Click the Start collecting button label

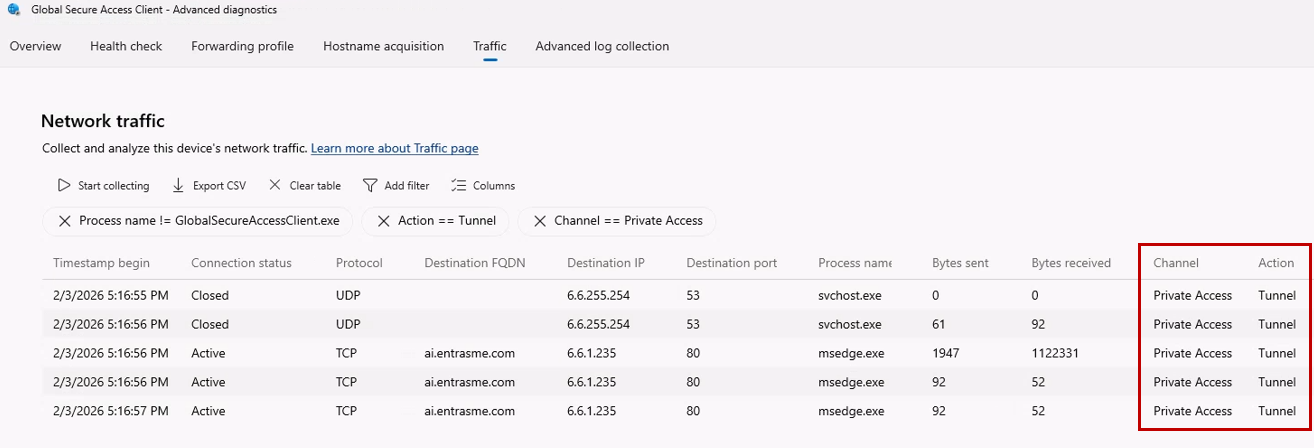pyautogui.click(x=113, y=186)
